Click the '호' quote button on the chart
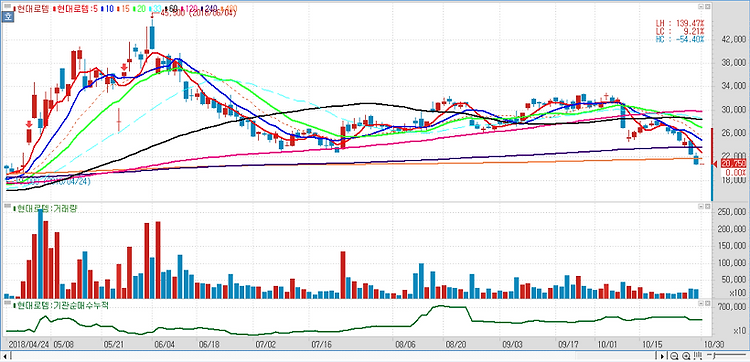The height and width of the screenshot is (362, 750). (x=8, y=17)
